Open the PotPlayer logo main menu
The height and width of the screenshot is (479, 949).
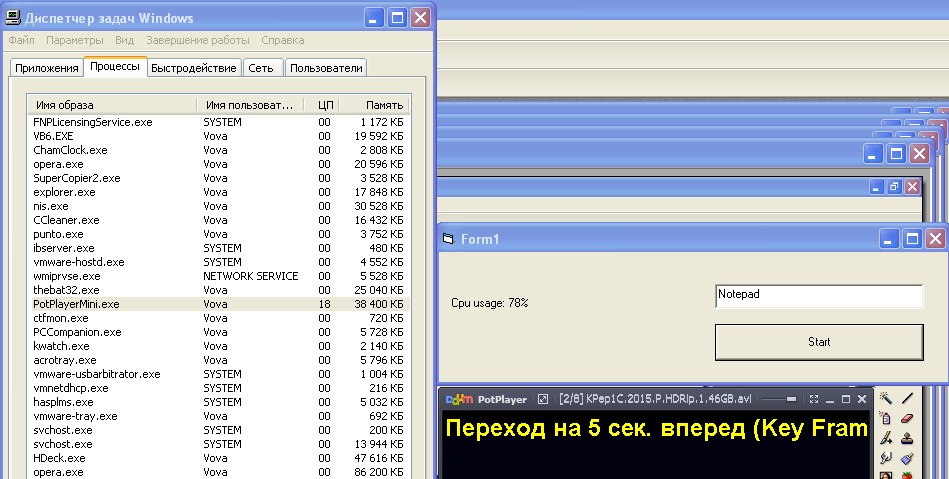click(465, 398)
